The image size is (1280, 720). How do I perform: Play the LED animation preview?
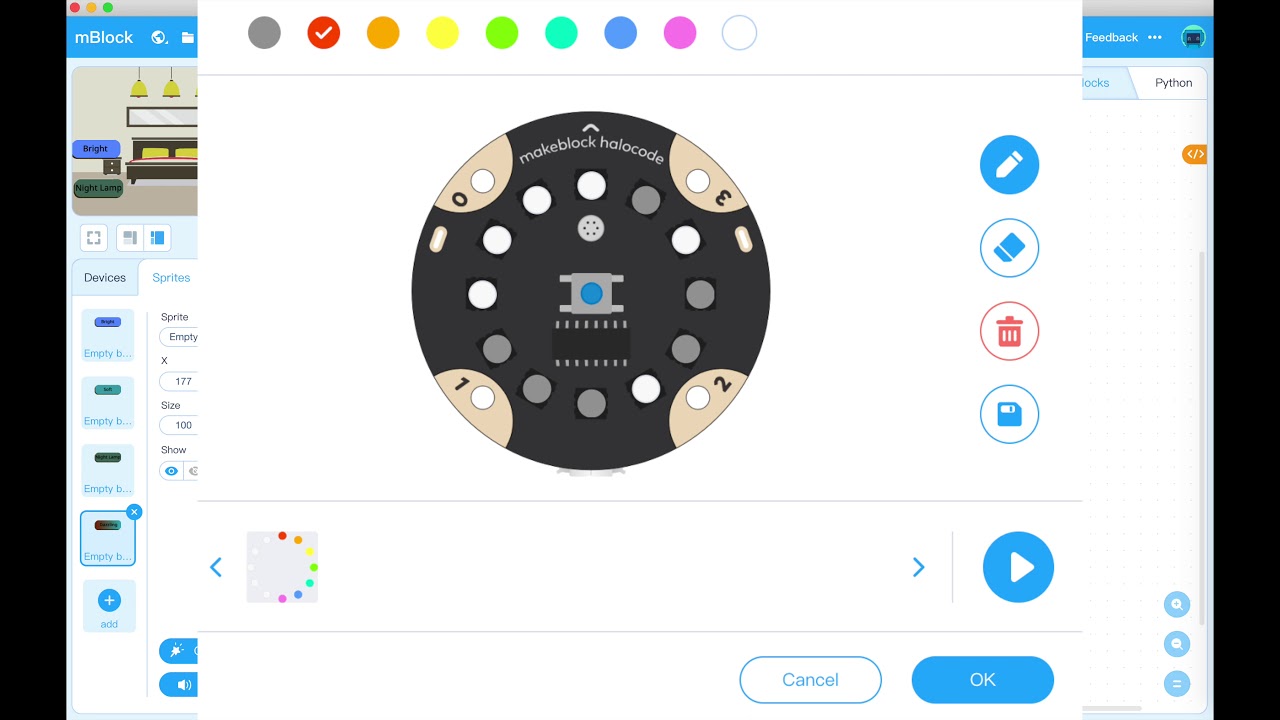click(x=1018, y=567)
